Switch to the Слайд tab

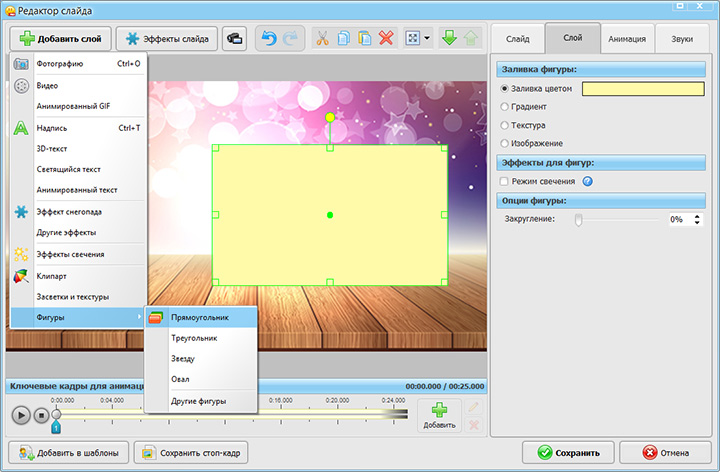518,39
